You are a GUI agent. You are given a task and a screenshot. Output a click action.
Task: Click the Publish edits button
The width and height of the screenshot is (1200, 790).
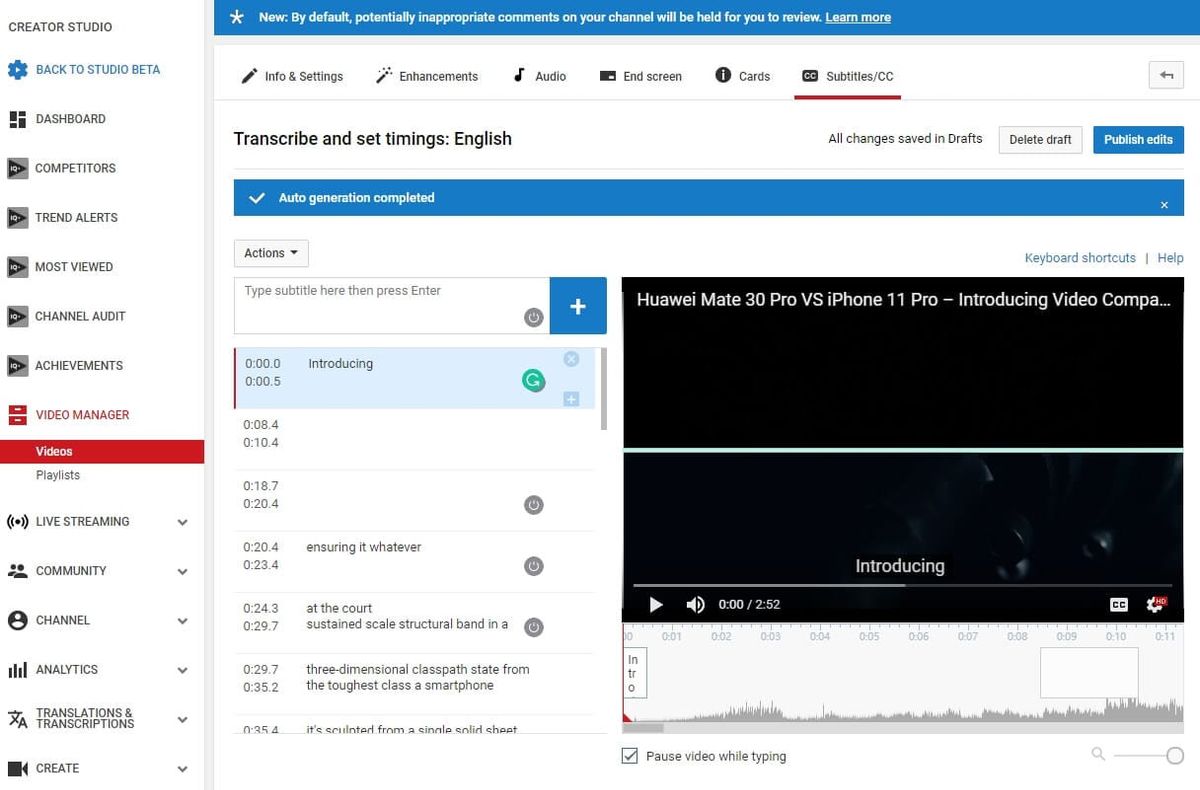(1138, 139)
